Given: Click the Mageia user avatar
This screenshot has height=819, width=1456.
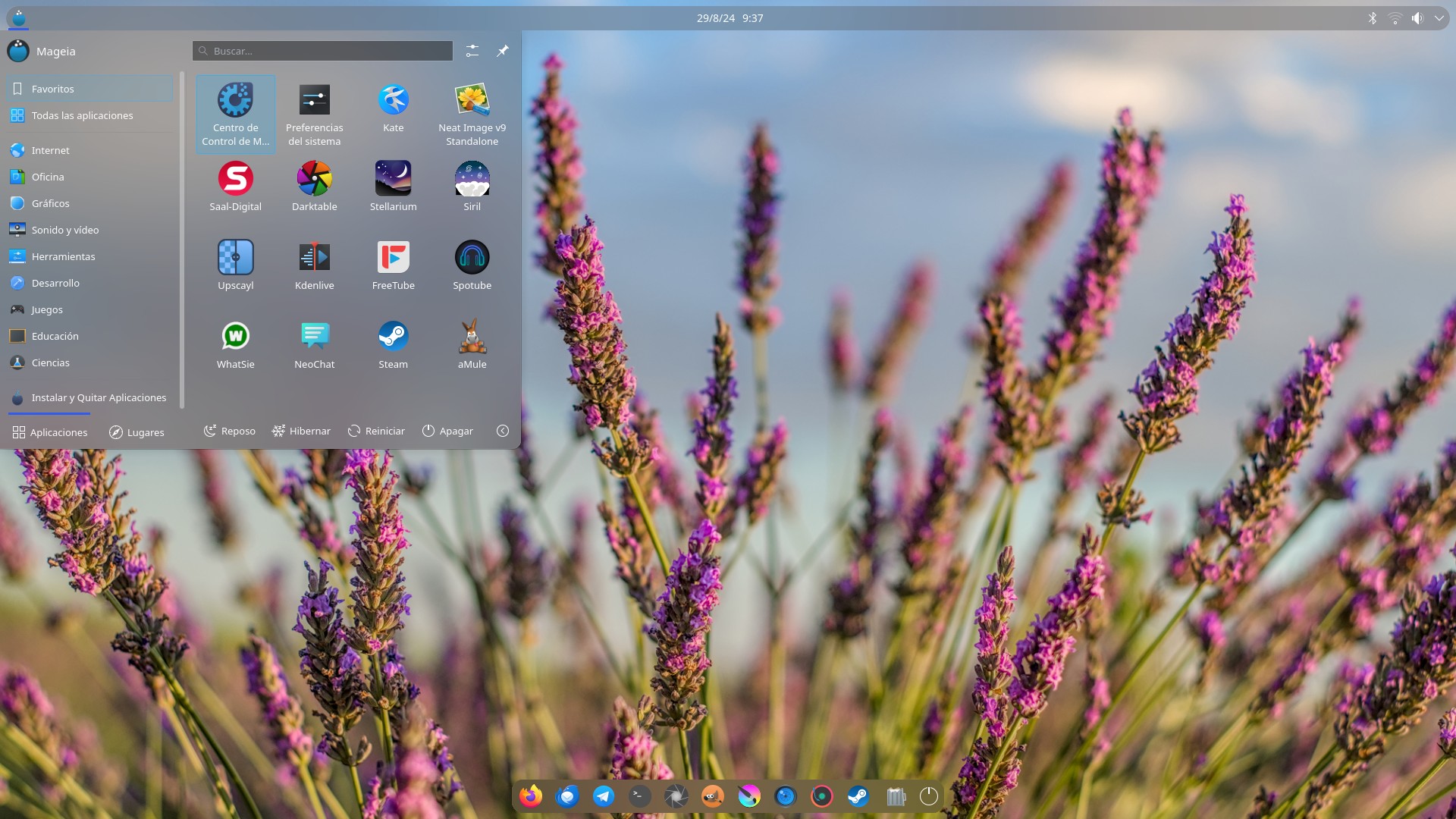Looking at the screenshot, I should 18,51.
